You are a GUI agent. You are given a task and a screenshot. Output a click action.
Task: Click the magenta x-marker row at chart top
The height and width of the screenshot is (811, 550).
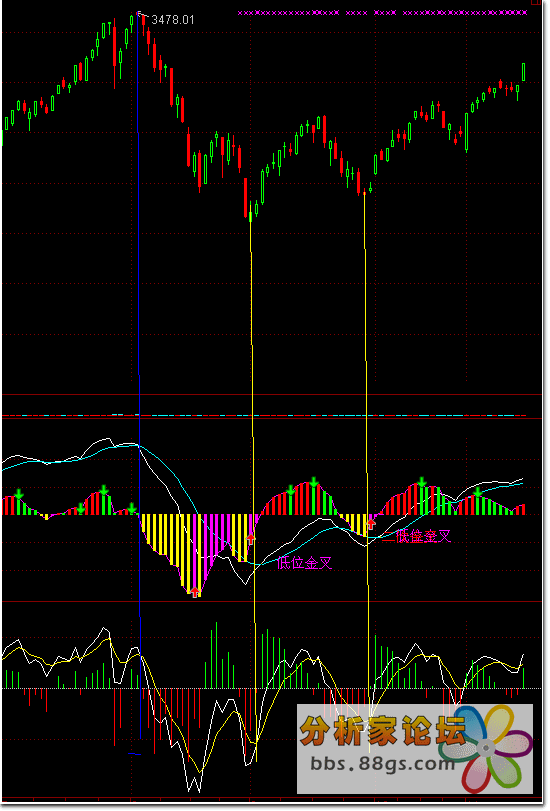point(382,13)
